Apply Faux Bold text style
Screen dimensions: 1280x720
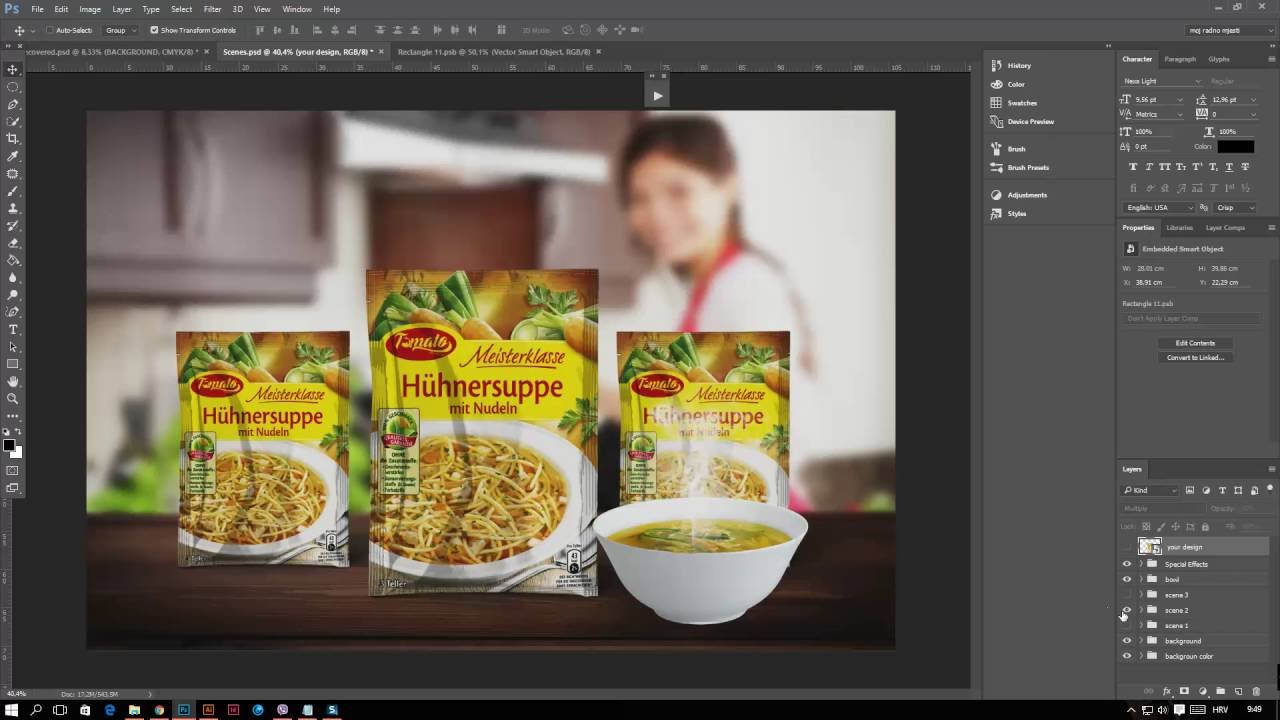pyautogui.click(x=1133, y=167)
